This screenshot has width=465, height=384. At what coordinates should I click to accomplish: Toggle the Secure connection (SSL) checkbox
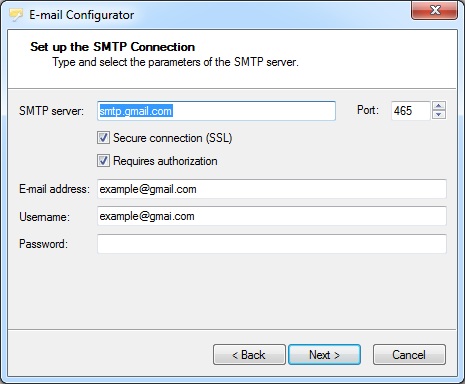pos(103,138)
